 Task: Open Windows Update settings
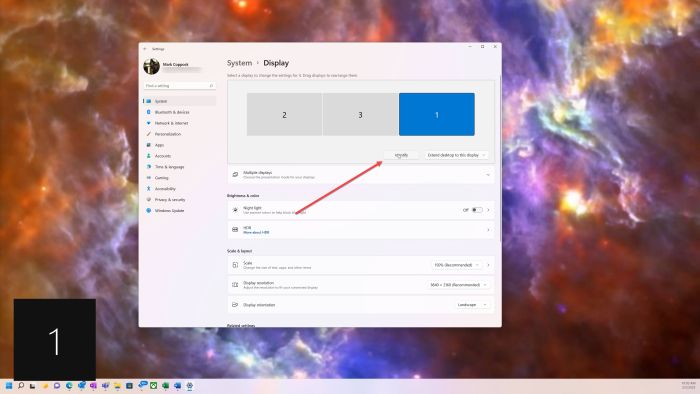coord(179,211)
